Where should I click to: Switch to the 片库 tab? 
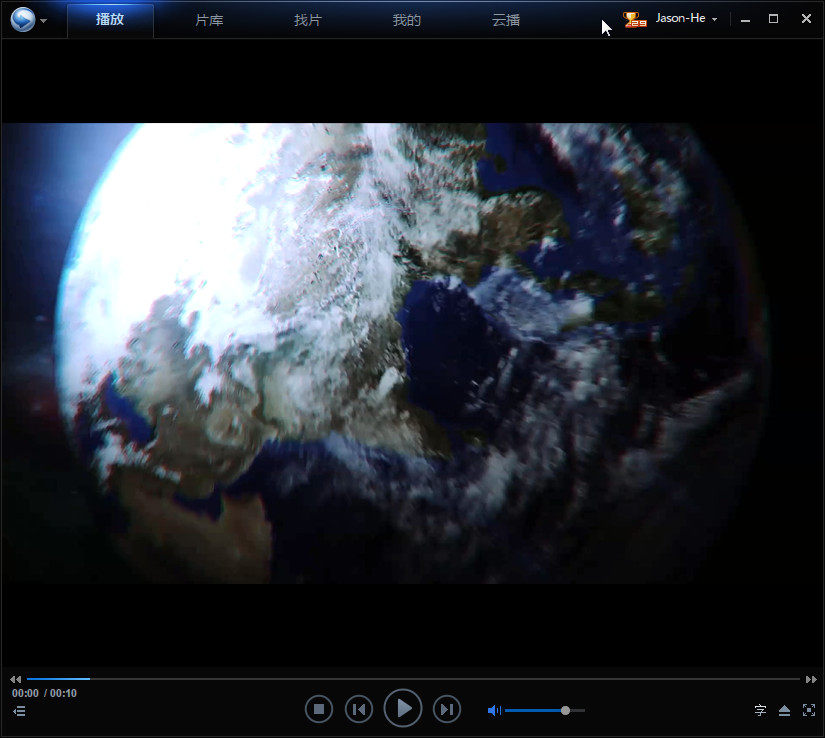tap(209, 20)
